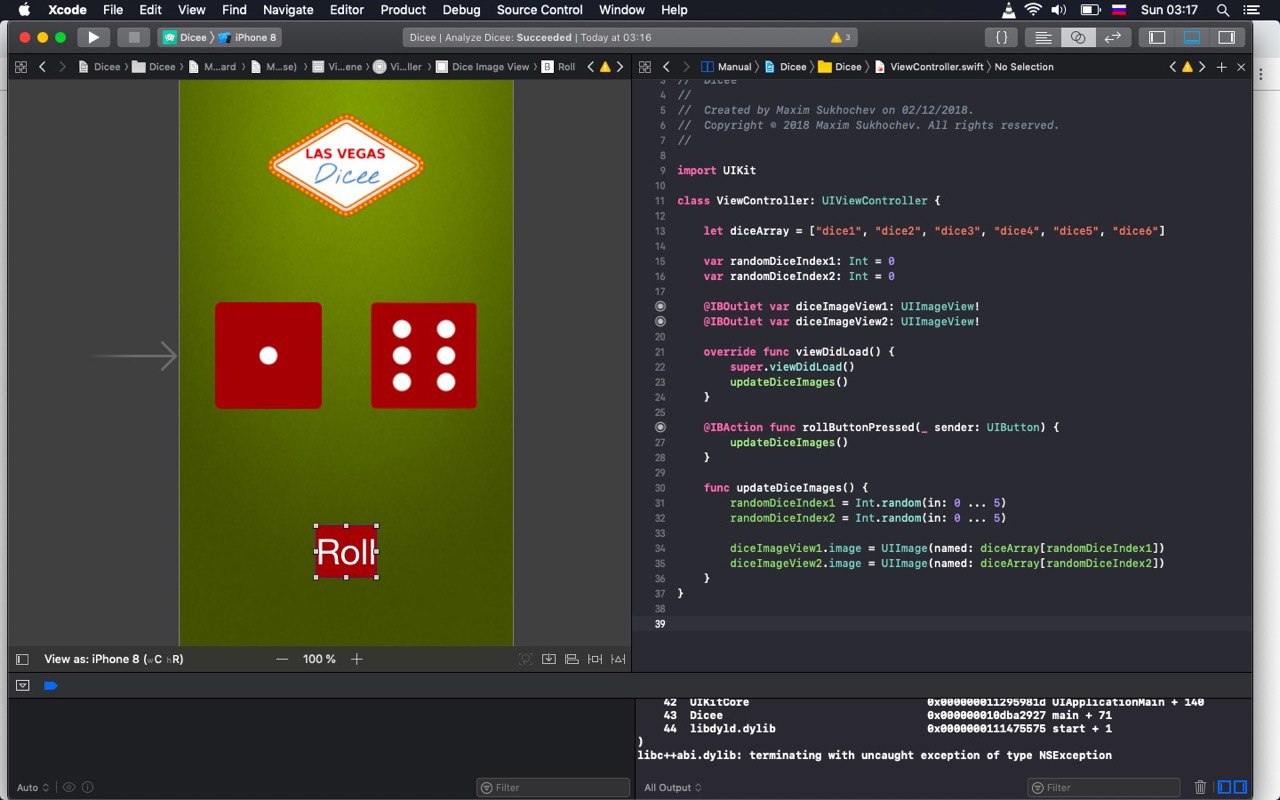This screenshot has width=1280, height=800.
Task: Open the Roll jump bar segment
Action: coord(559,67)
